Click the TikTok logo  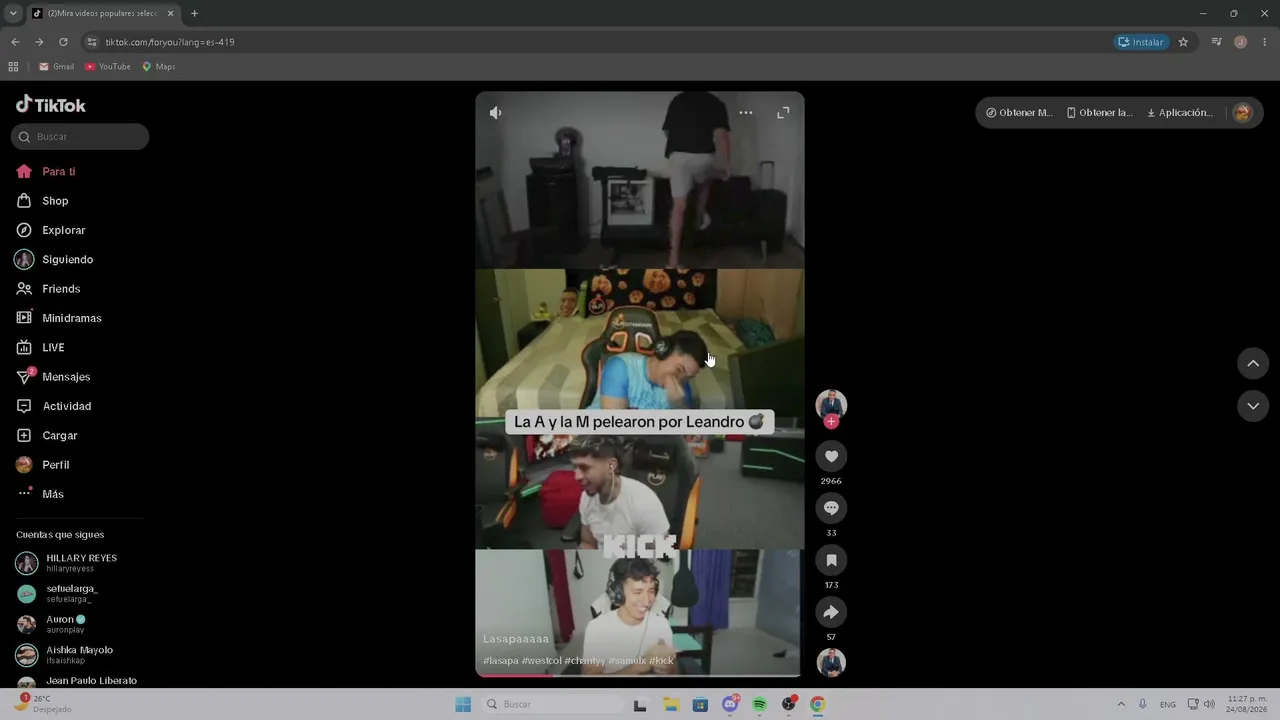point(51,105)
